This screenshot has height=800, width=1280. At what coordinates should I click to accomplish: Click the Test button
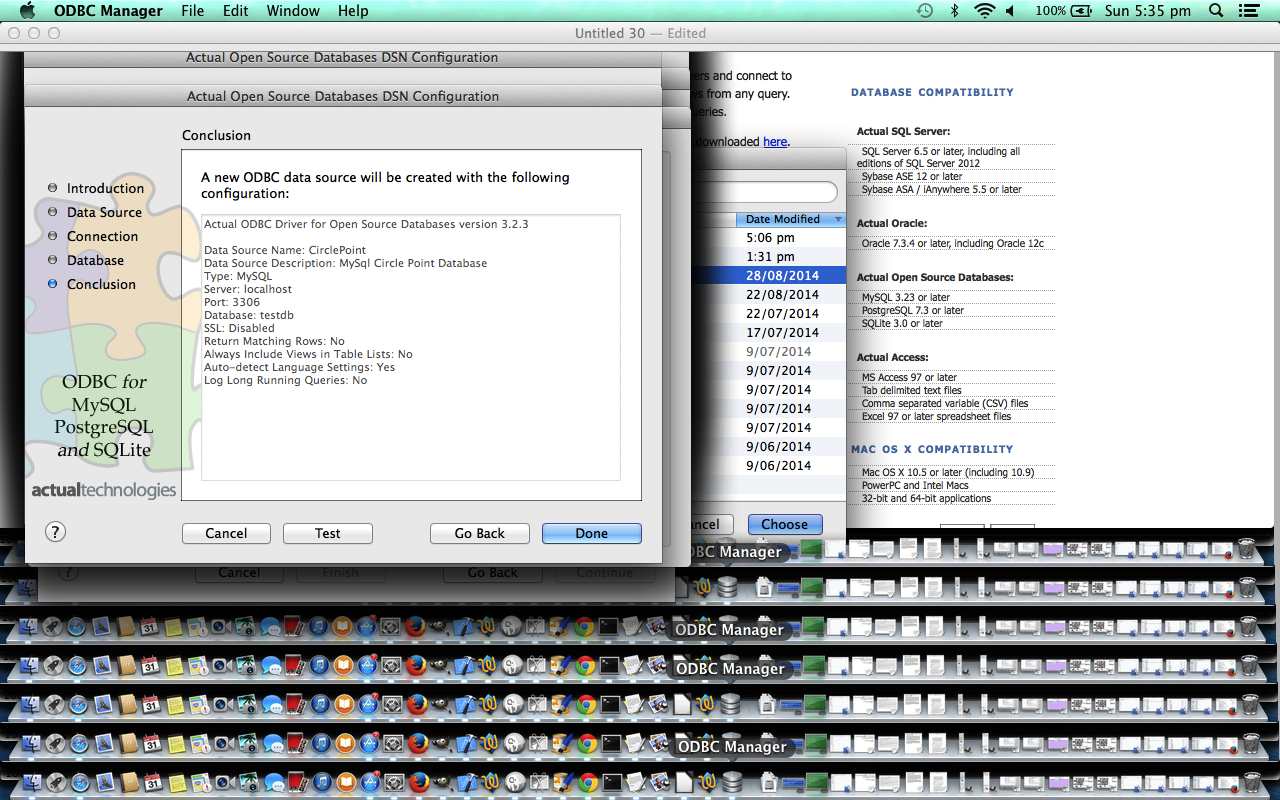(328, 533)
